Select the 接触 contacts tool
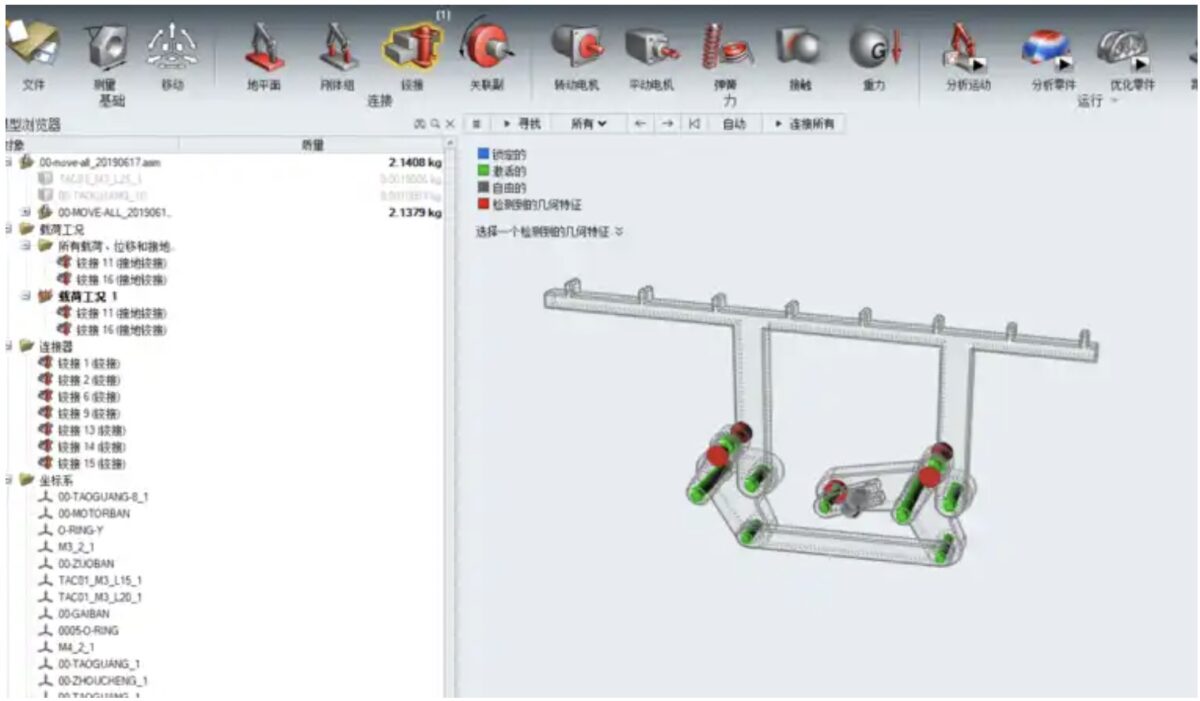Screen dimensions: 1200x701 [799, 46]
